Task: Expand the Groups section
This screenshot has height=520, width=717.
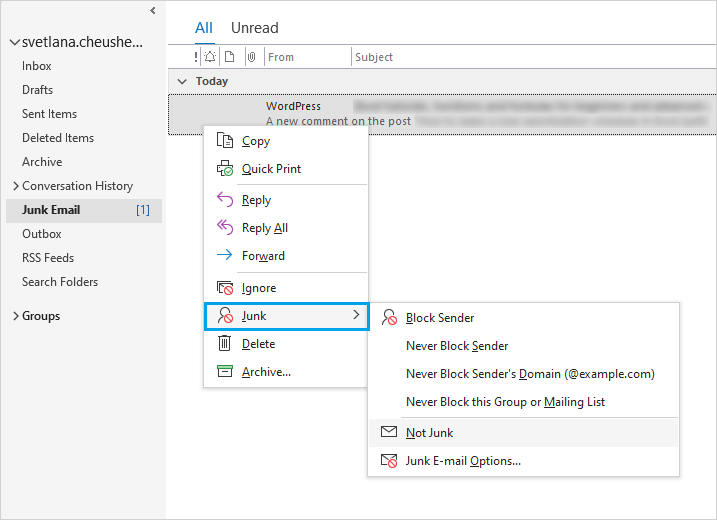Action: (x=15, y=316)
